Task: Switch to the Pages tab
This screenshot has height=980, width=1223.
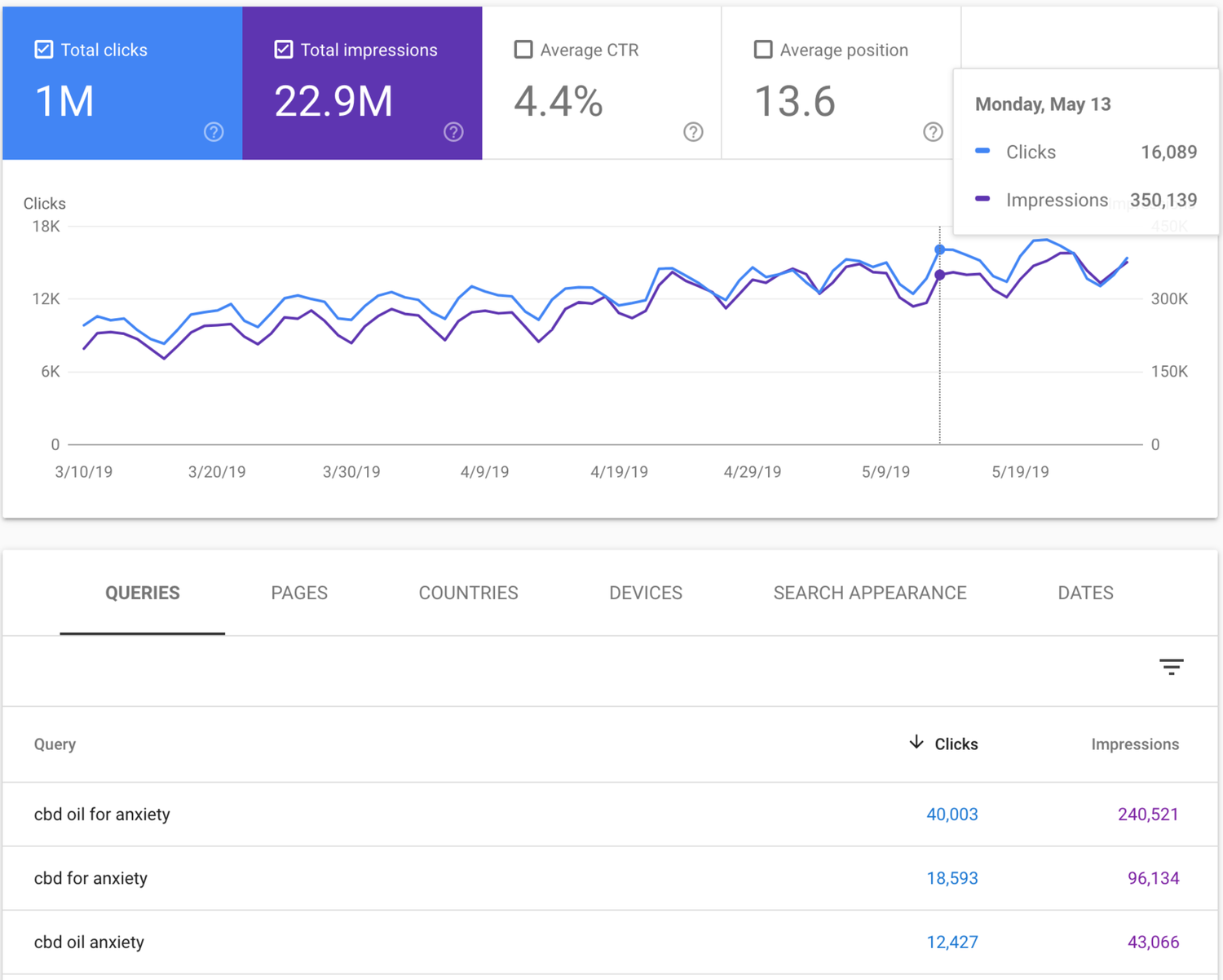Action: click(x=299, y=594)
